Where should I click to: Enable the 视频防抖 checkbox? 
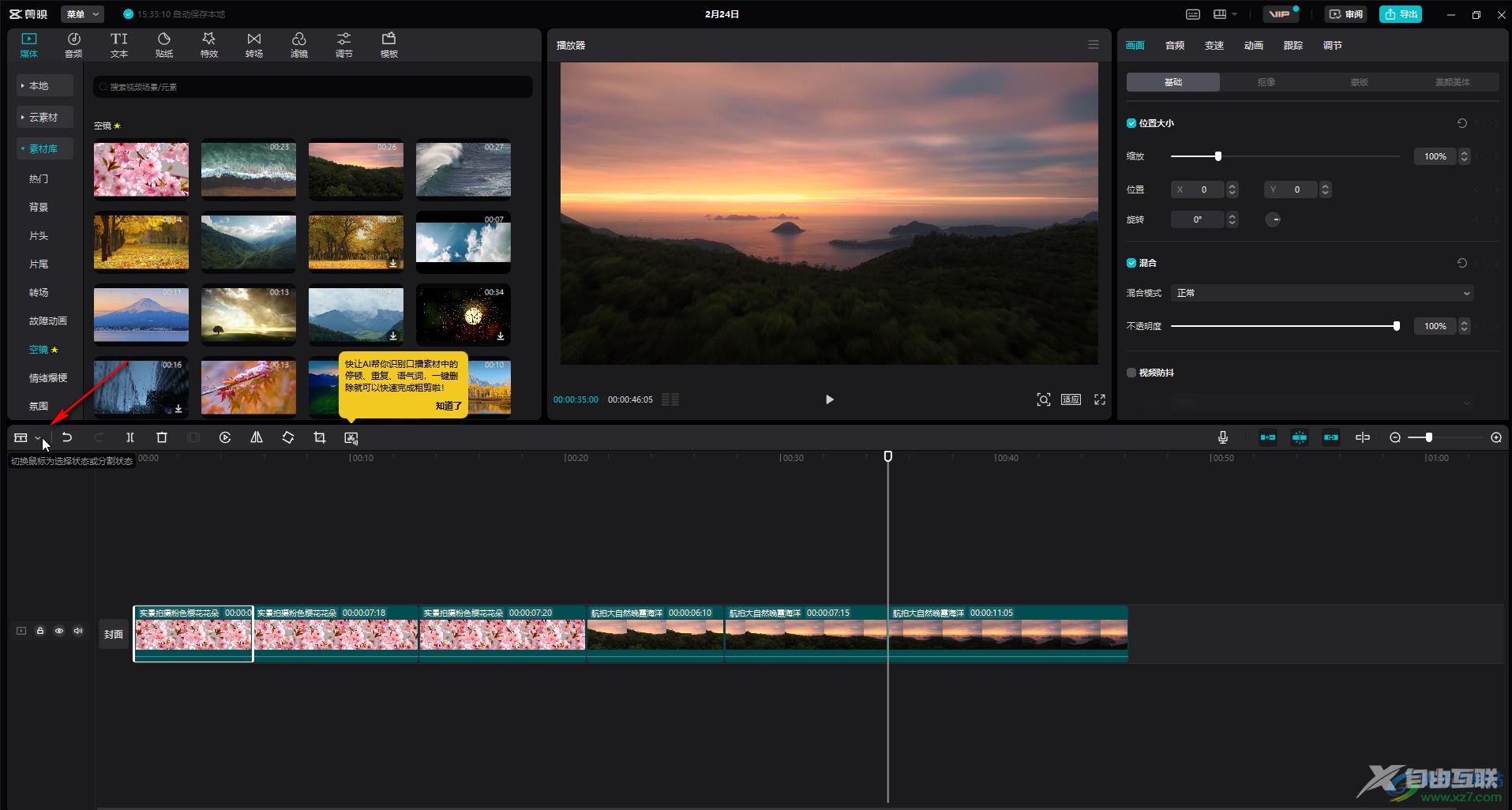coord(1131,373)
